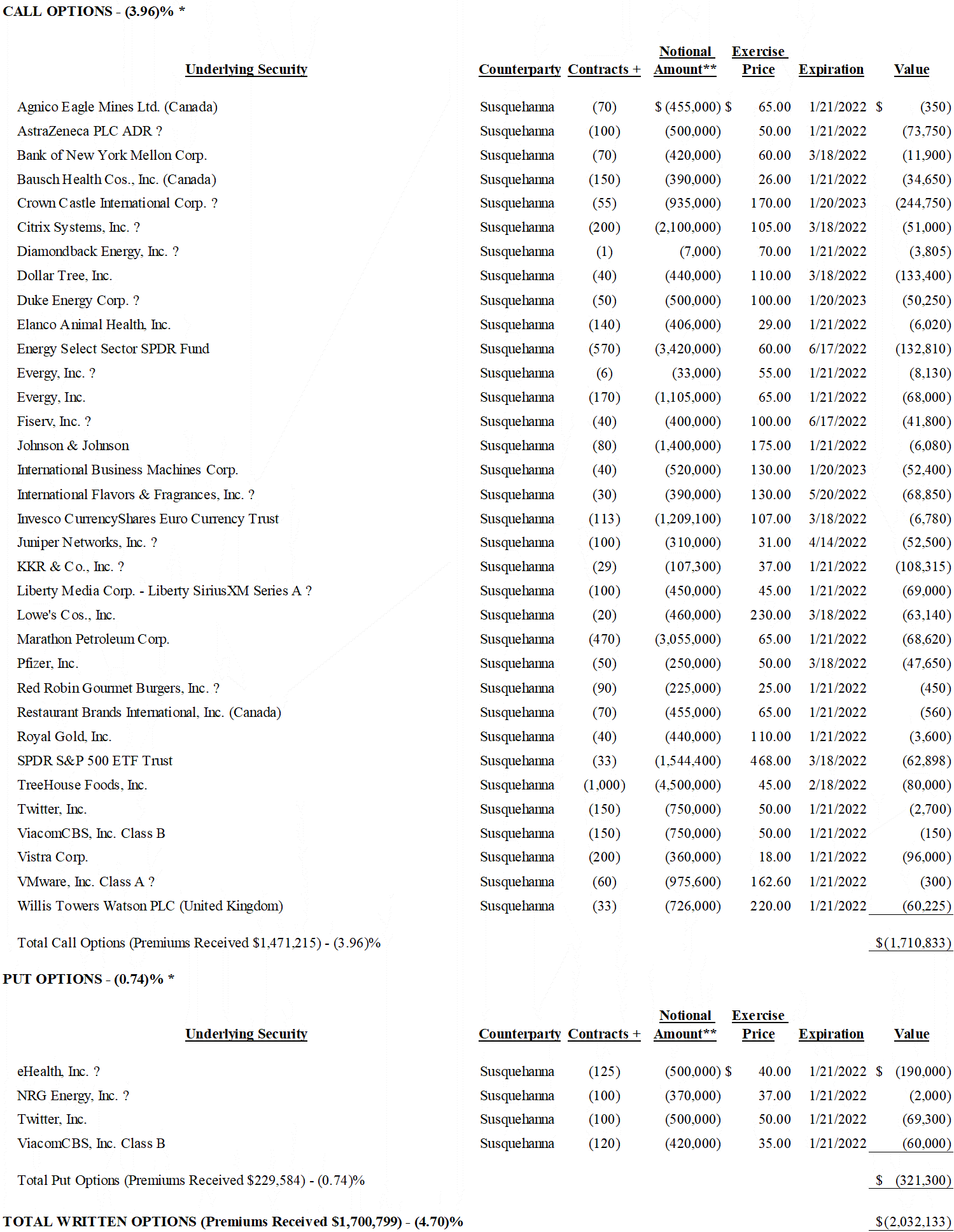954x1232 pixels.
Task: Click TOTAL WRITTEN OPTIONS summary line
Action: pyautogui.click(x=233, y=1222)
